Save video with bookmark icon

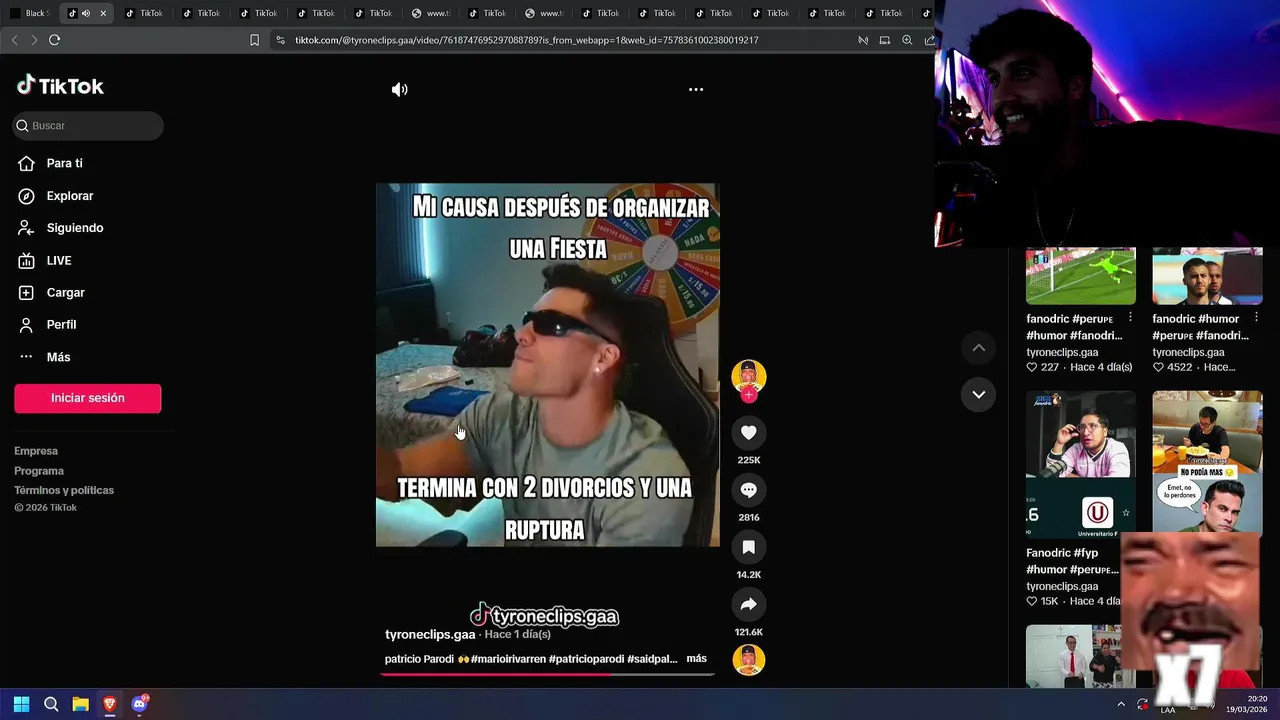tap(748, 547)
